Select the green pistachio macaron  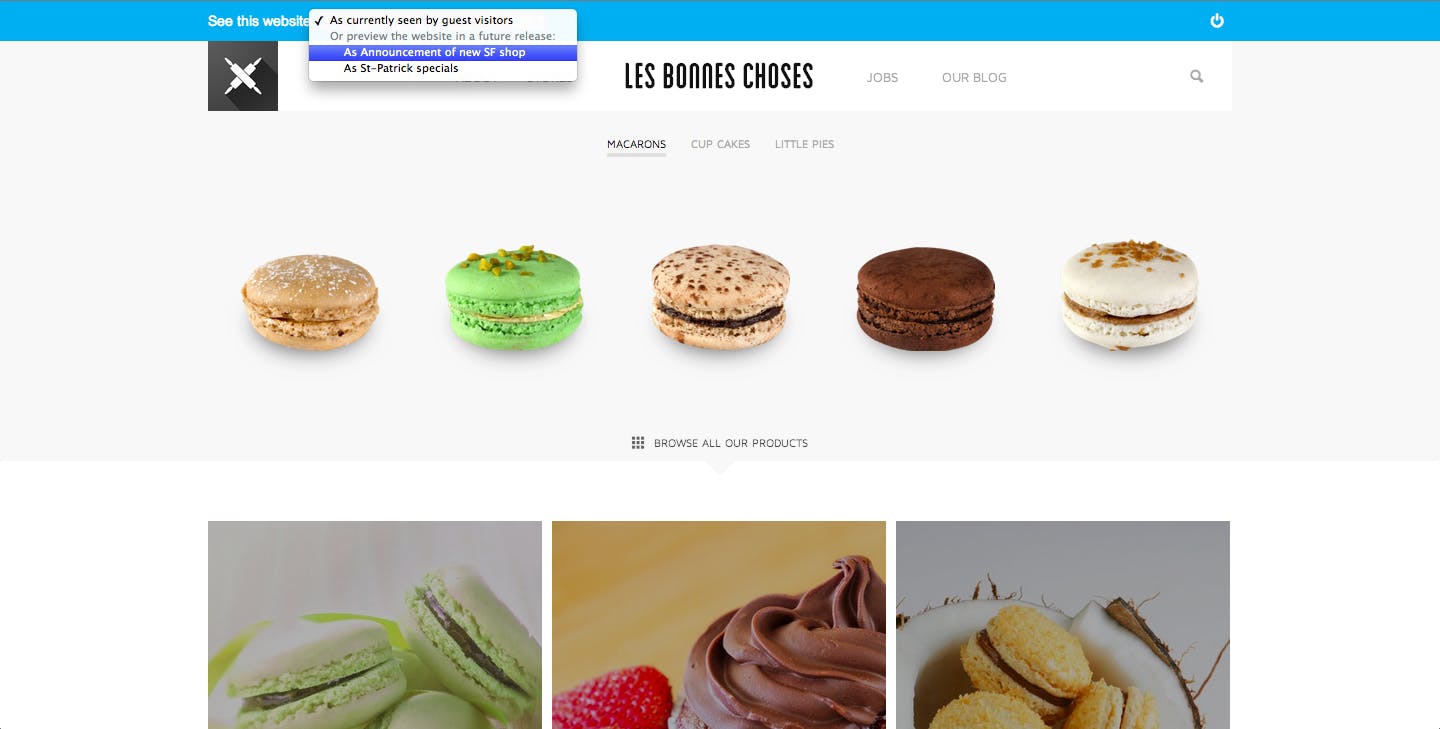click(x=513, y=296)
